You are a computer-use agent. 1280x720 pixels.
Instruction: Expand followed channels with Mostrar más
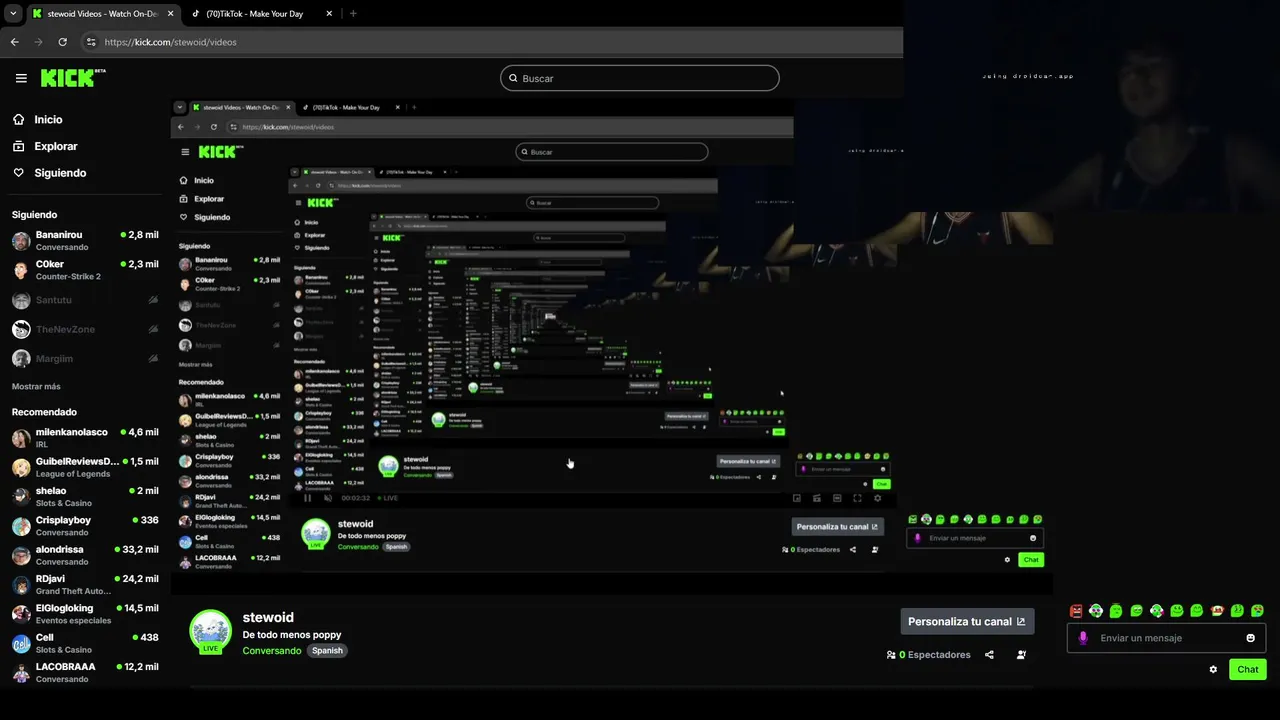pos(36,386)
